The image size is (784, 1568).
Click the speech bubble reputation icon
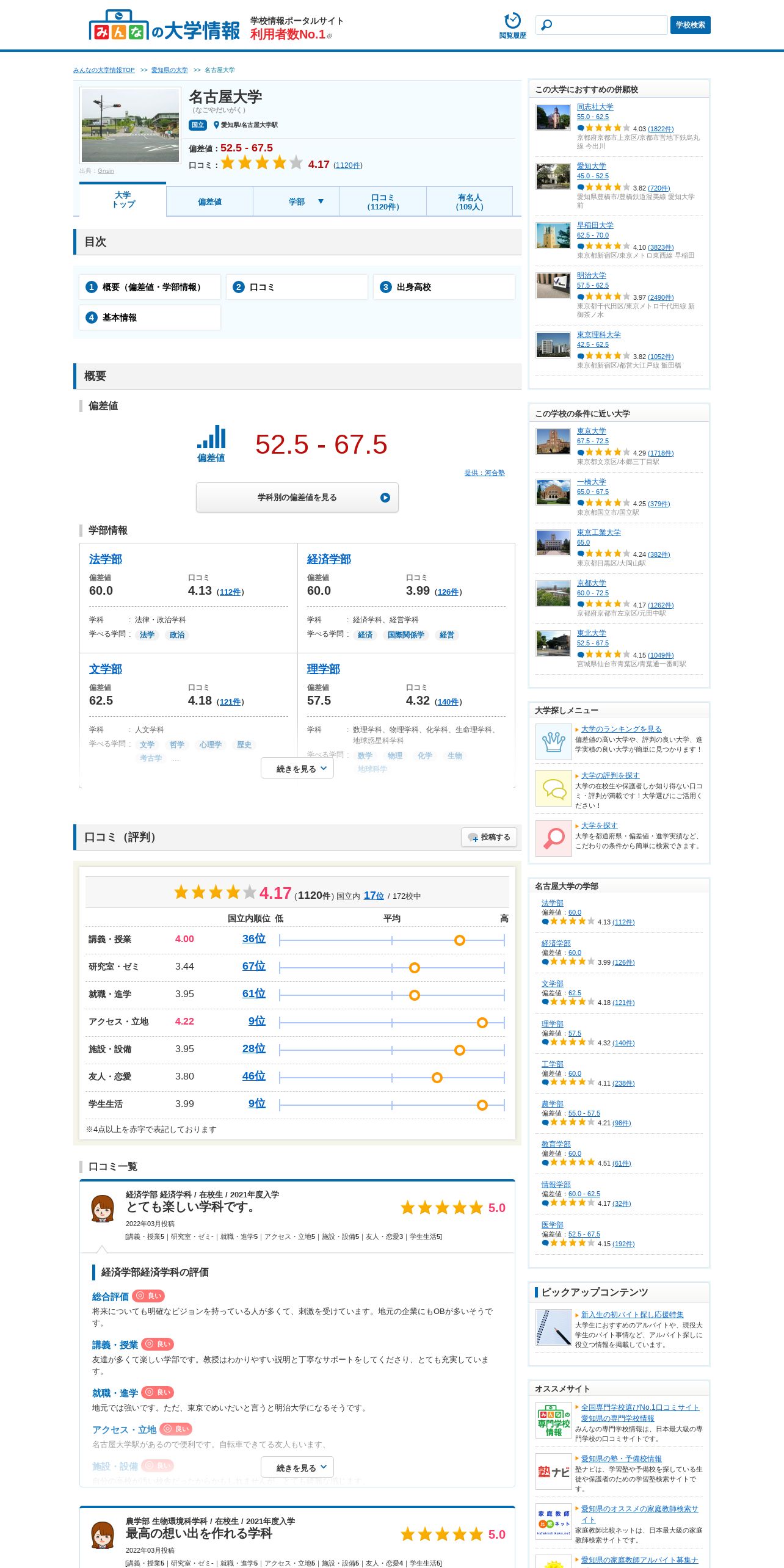[x=554, y=788]
